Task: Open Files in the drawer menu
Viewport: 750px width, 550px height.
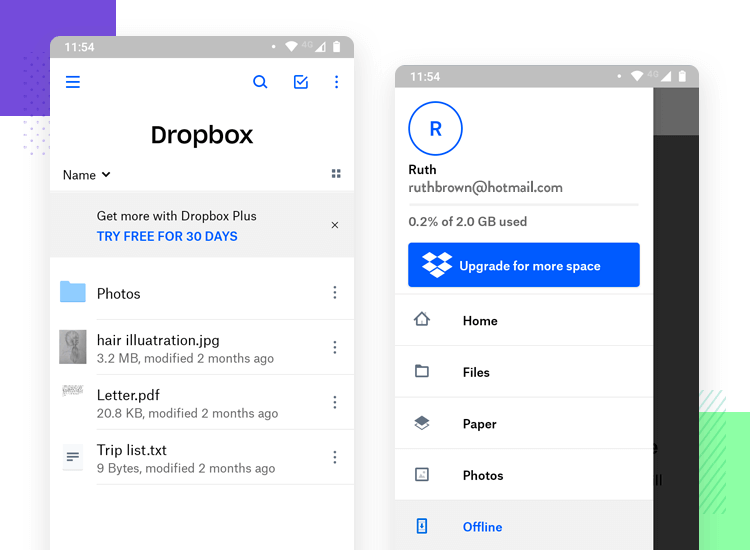Action: pyautogui.click(x=524, y=372)
